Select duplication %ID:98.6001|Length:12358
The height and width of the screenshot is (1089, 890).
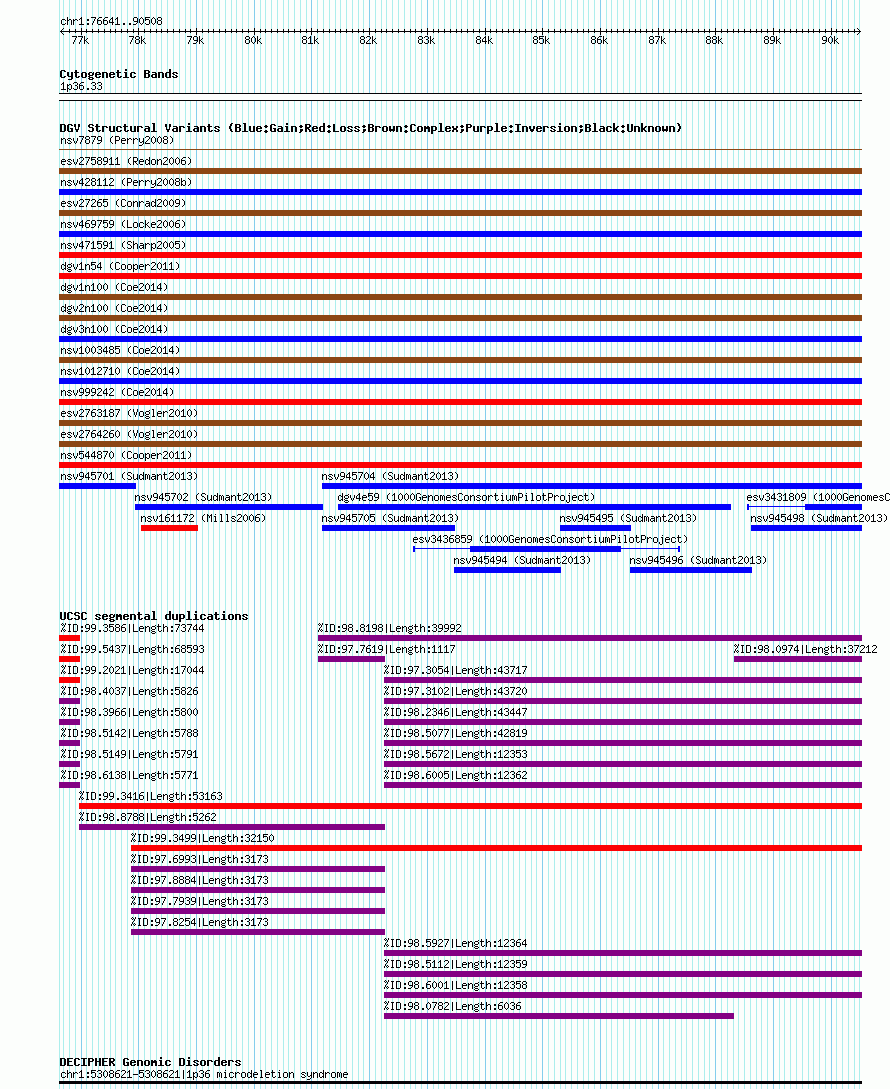click(x=456, y=986)
